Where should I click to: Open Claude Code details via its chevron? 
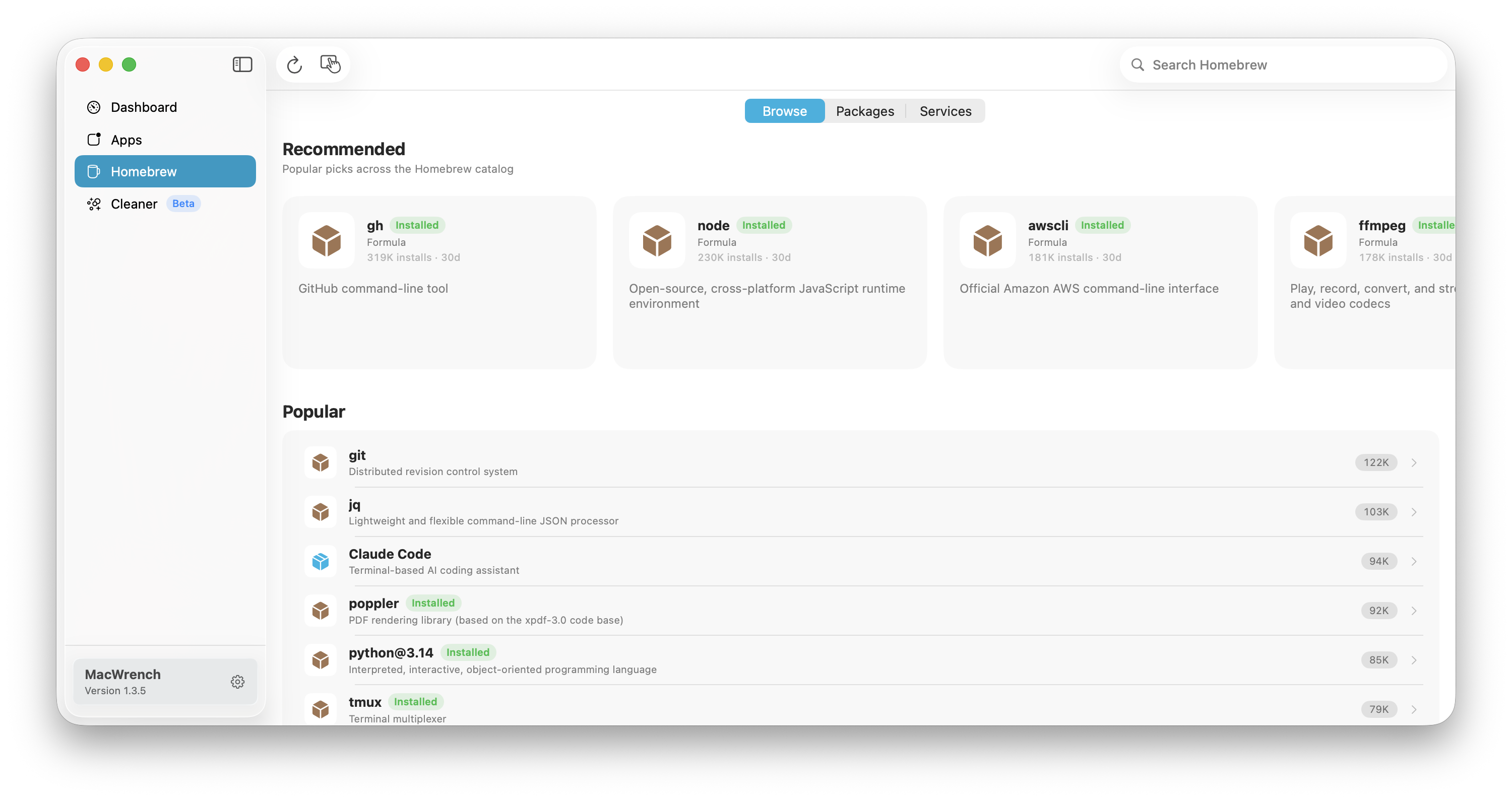pos(1414,561)
